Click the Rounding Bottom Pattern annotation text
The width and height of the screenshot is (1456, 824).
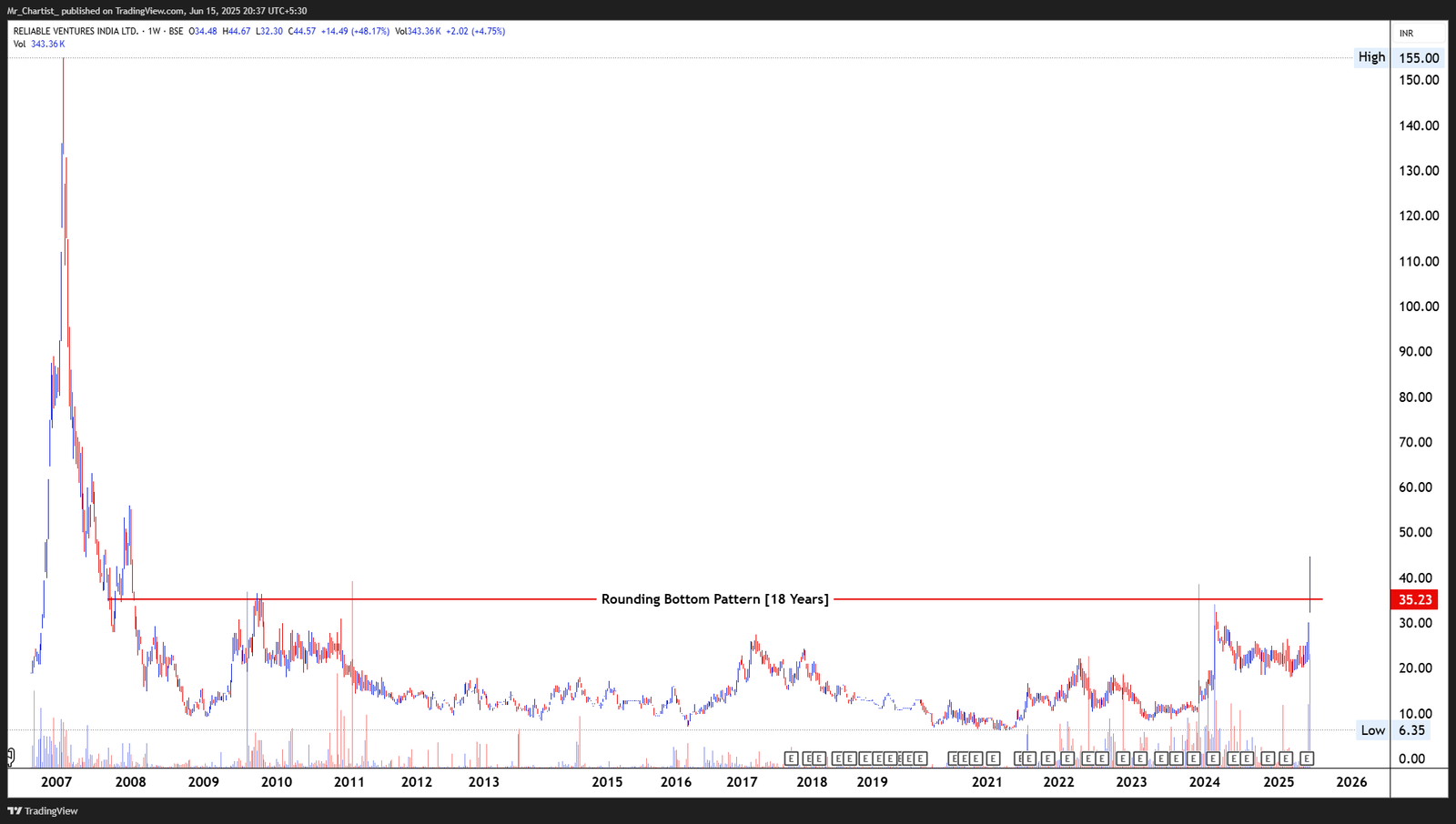point(715,599)
